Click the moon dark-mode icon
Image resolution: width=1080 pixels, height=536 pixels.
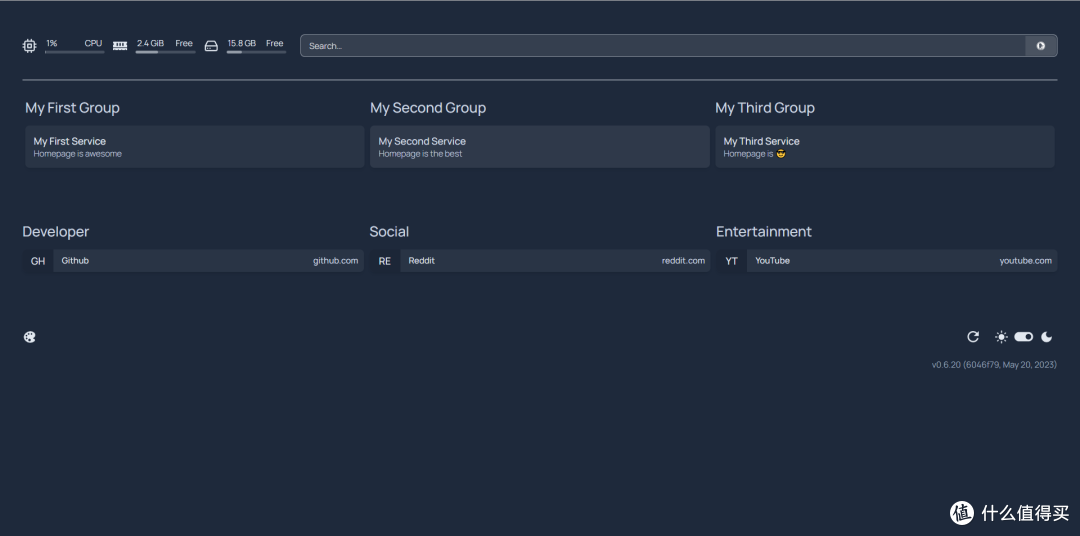click(1047, 337)
